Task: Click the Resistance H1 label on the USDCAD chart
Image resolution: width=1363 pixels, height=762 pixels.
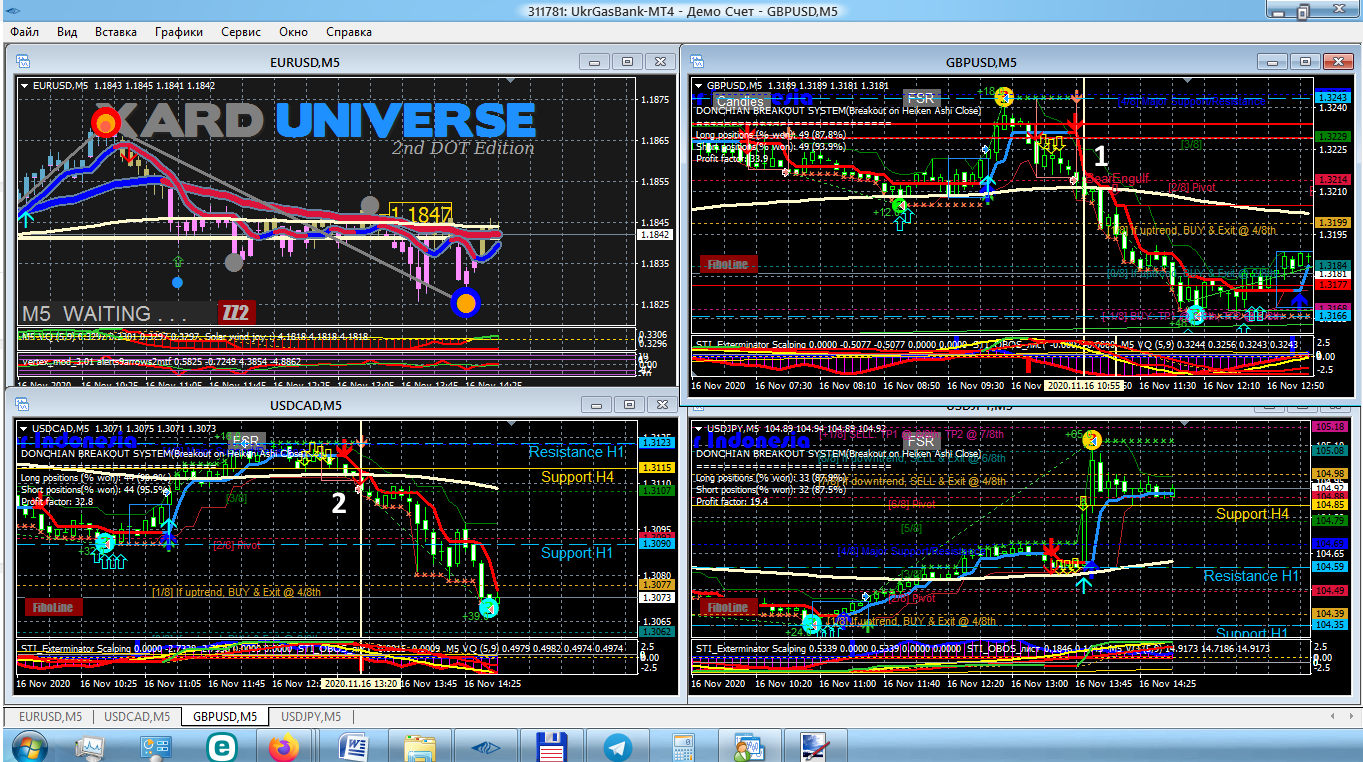Action: tap(578, 452)
